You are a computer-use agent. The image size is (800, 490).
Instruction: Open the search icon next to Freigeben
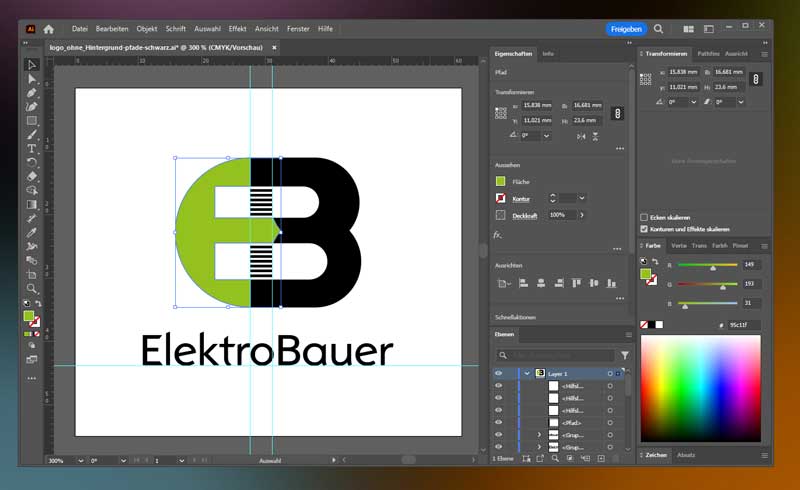[658, 29]
